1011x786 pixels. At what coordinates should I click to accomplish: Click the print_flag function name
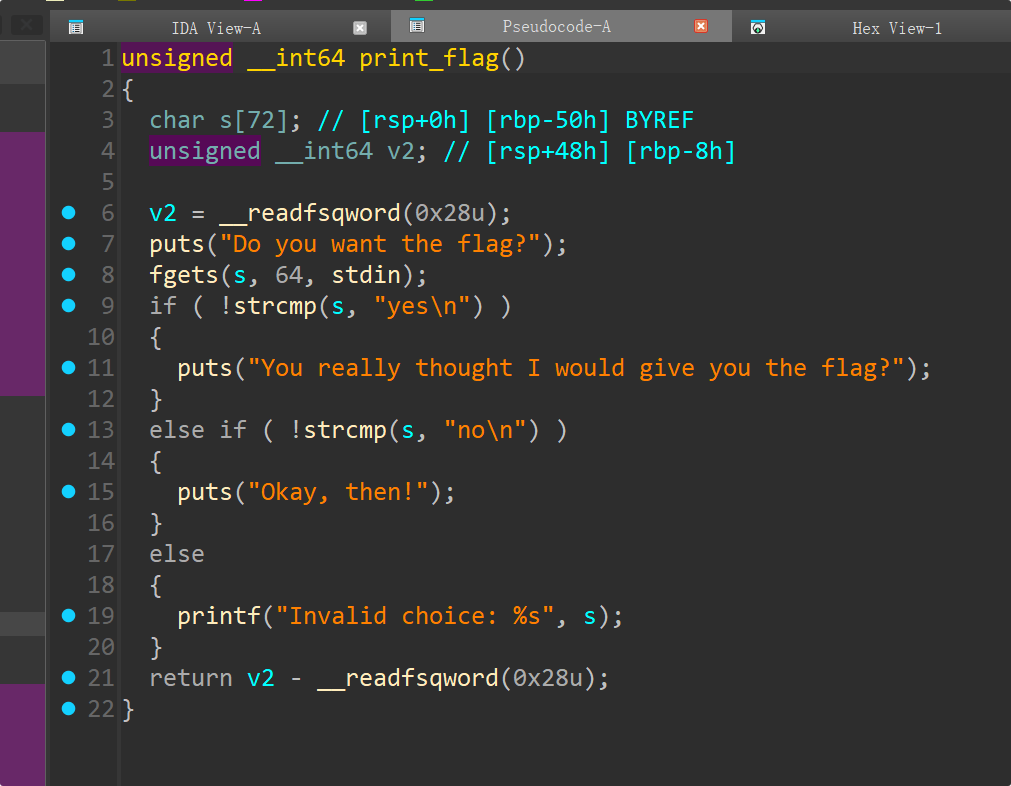[429, 59]
